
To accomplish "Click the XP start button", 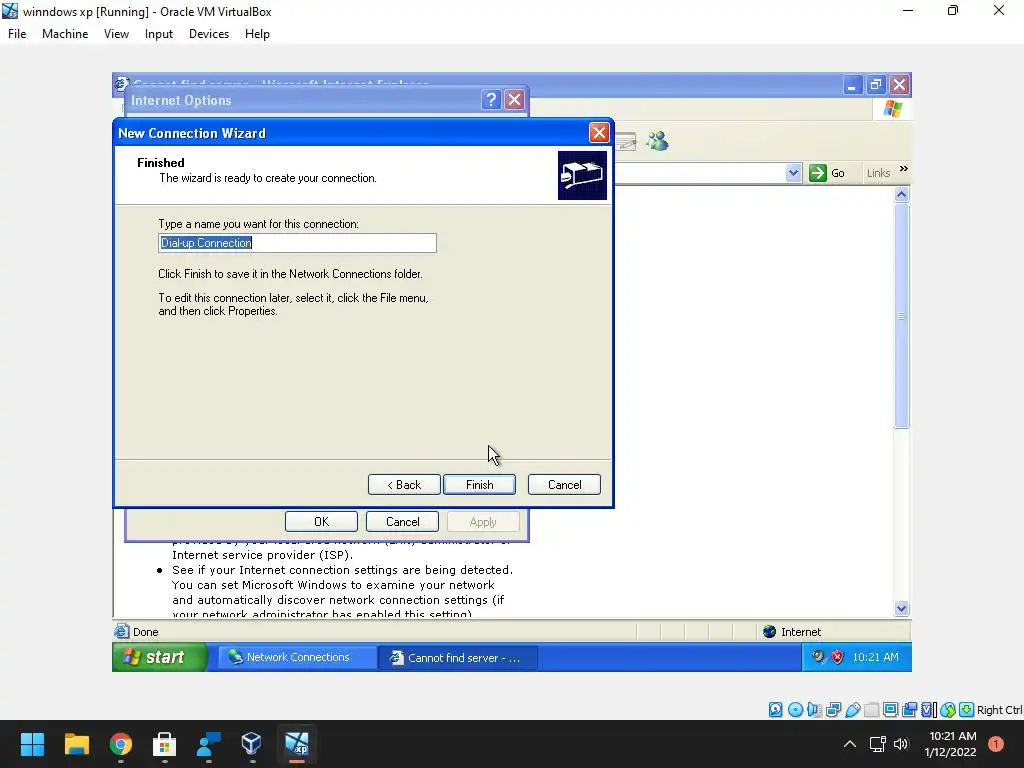I will point(160,657).
